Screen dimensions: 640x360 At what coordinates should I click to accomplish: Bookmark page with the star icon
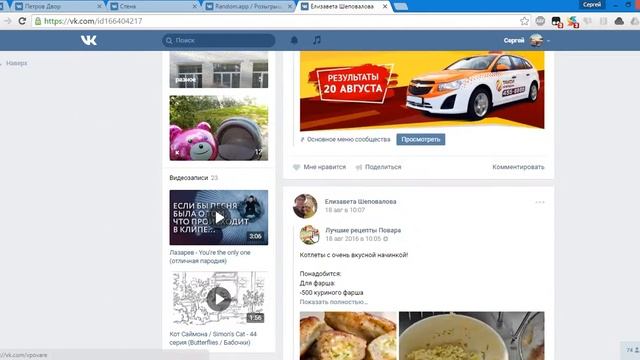(x=524, y=21)
